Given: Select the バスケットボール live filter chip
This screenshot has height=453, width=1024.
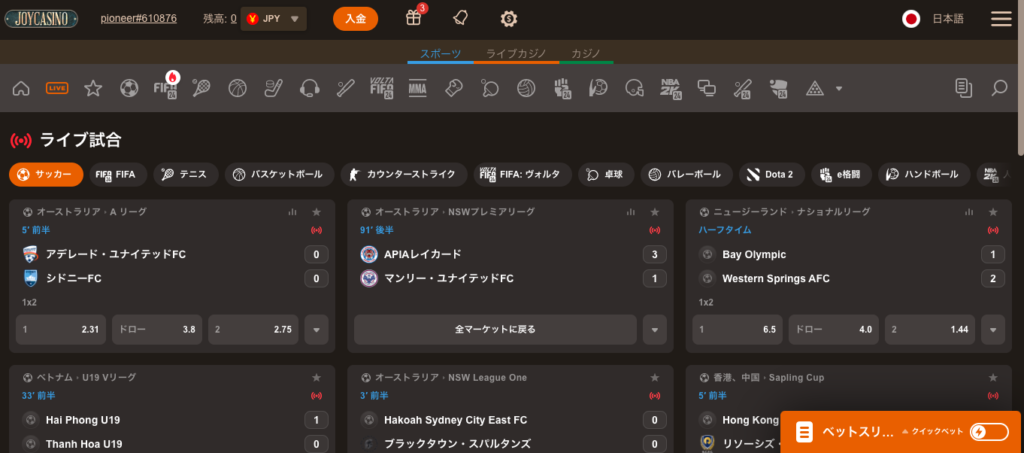Looking at the screenshot, I should pyautogui.click(x=280, y=174).
